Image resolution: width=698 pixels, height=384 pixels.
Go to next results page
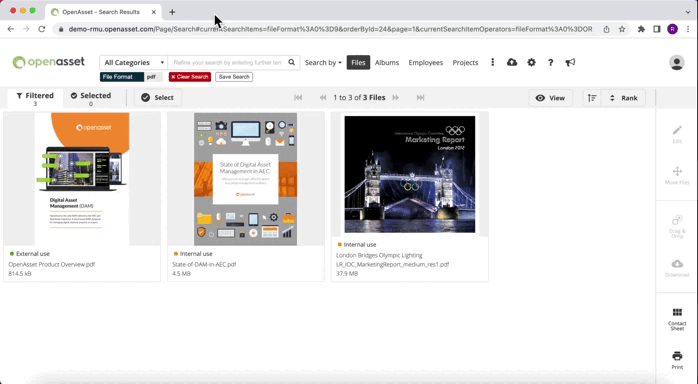pos(396,97)
